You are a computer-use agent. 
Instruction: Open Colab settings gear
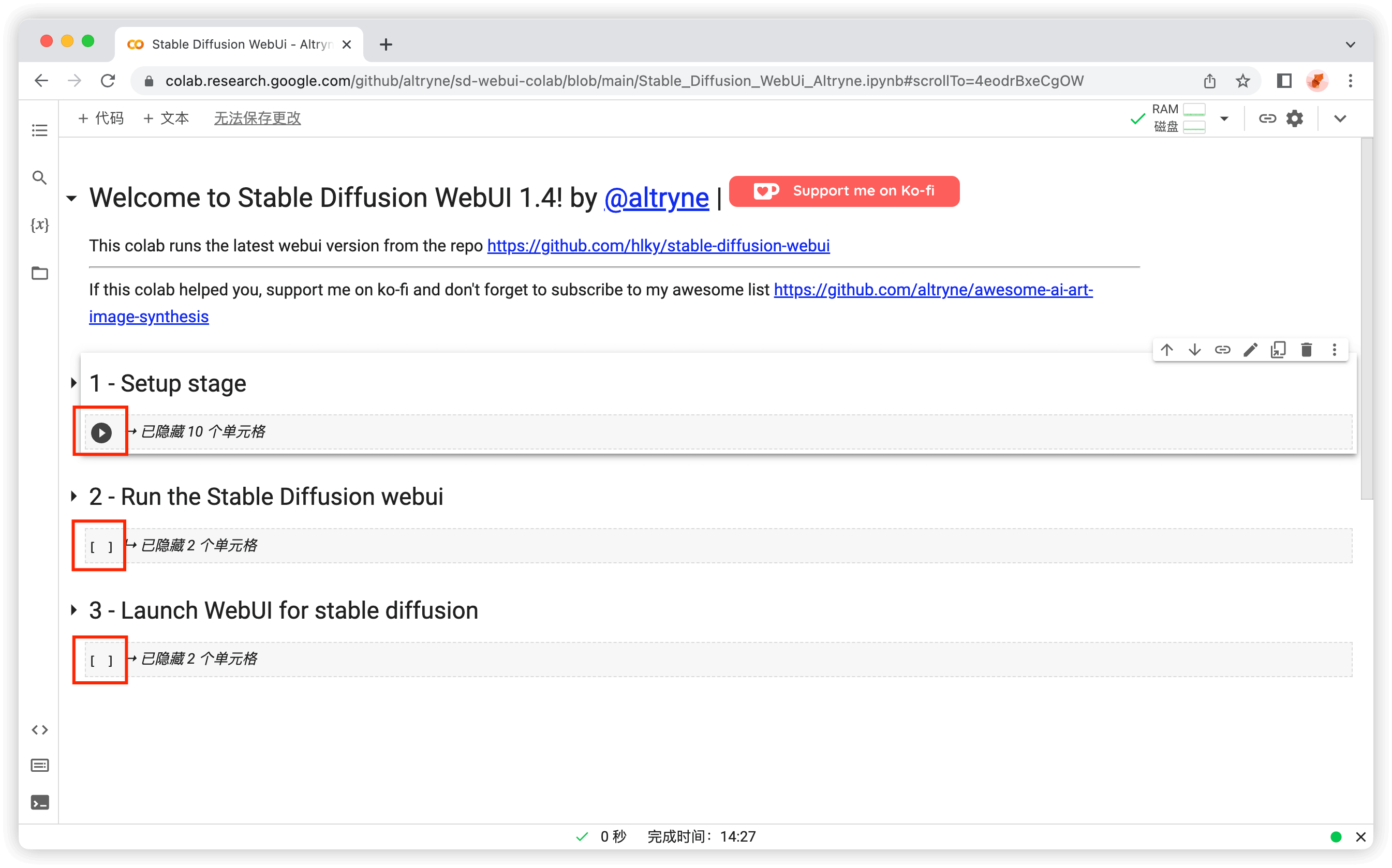click(1294, 118)
